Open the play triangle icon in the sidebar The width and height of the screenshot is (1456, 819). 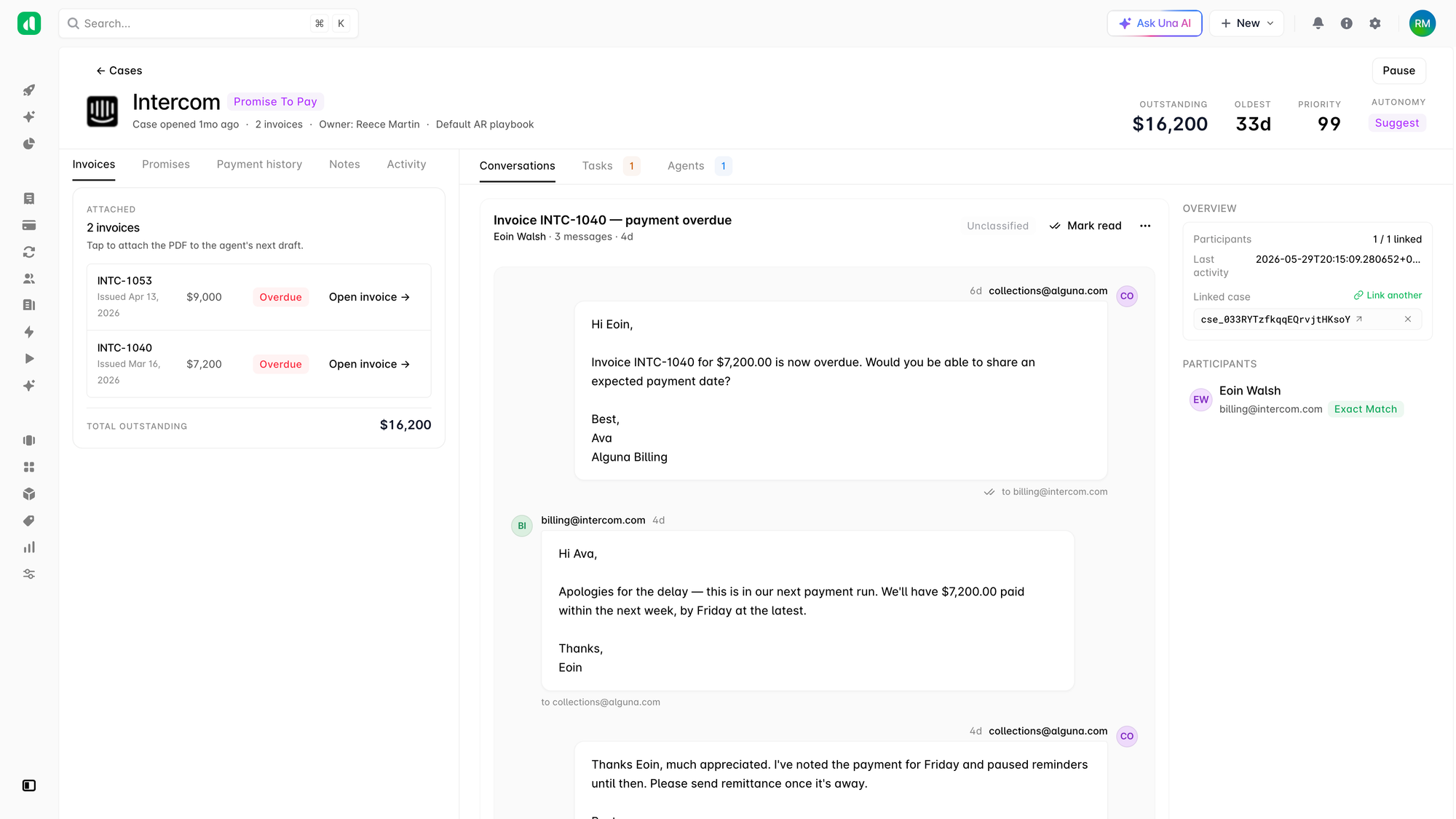(x=29, y=359)
